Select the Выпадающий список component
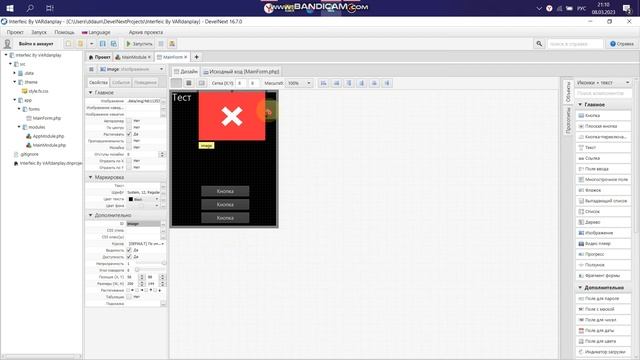The width and height of the screenshot is (640, 360). (603, 201)
